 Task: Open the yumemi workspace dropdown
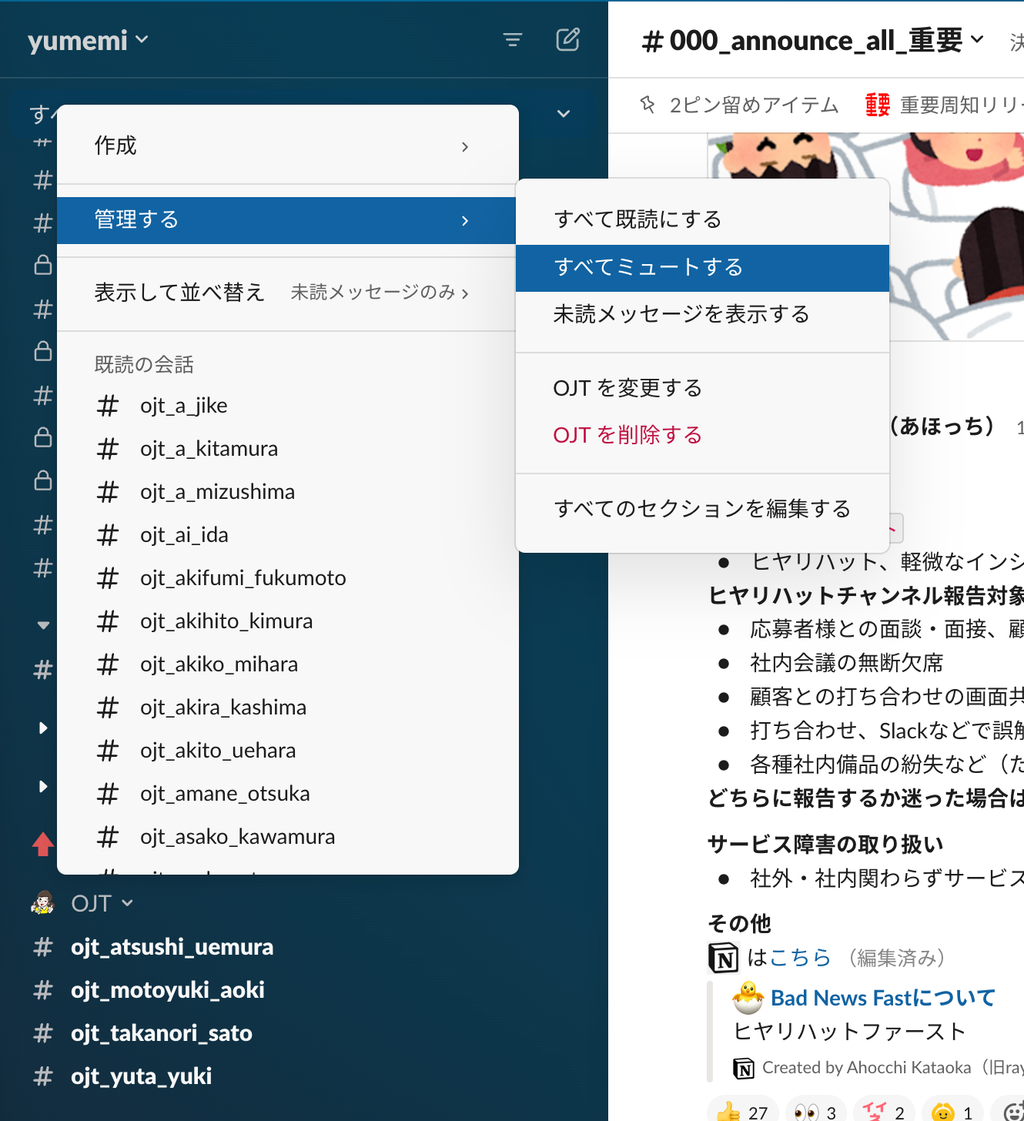click(88, 40)
